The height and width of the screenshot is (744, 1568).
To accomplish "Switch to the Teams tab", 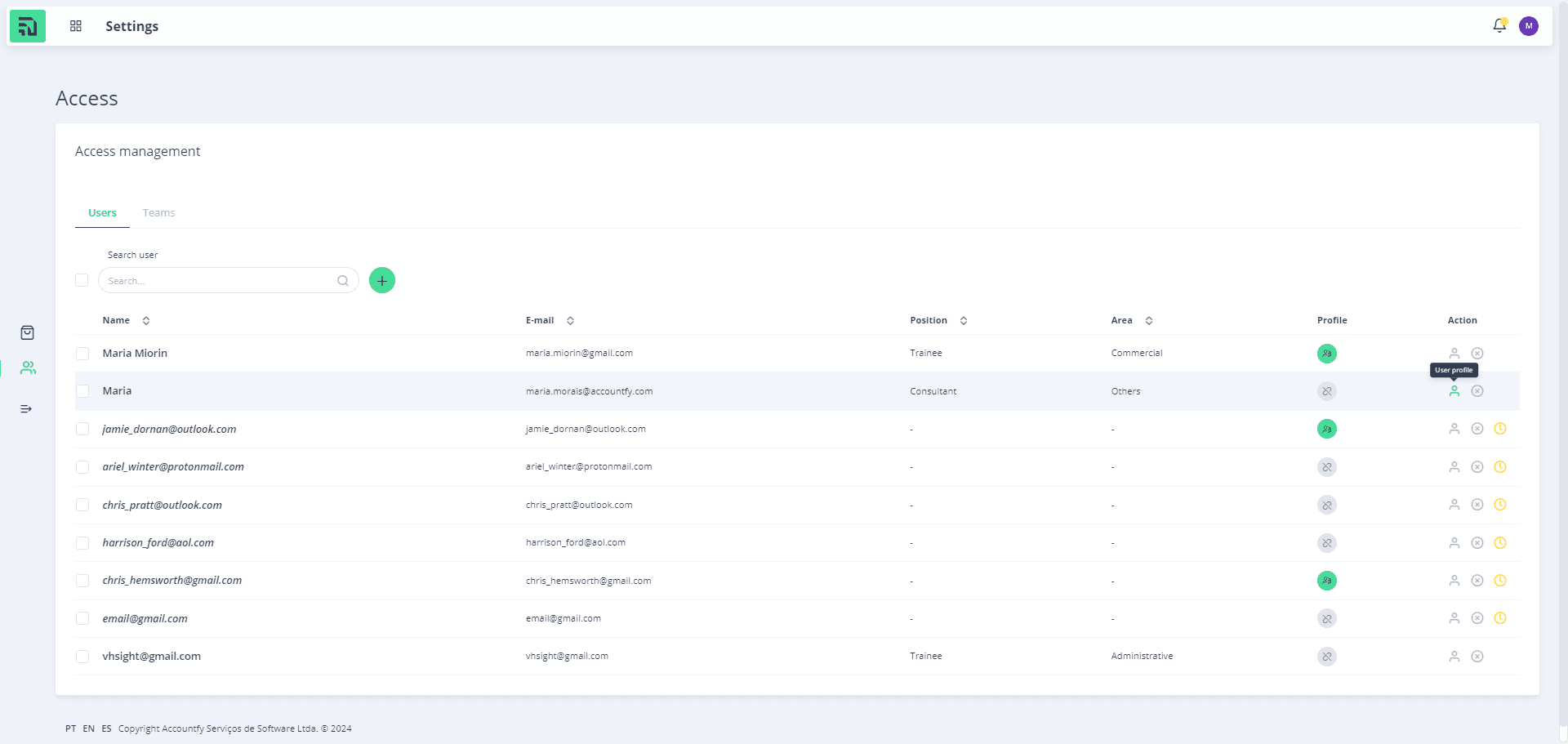I will (158, 213).
